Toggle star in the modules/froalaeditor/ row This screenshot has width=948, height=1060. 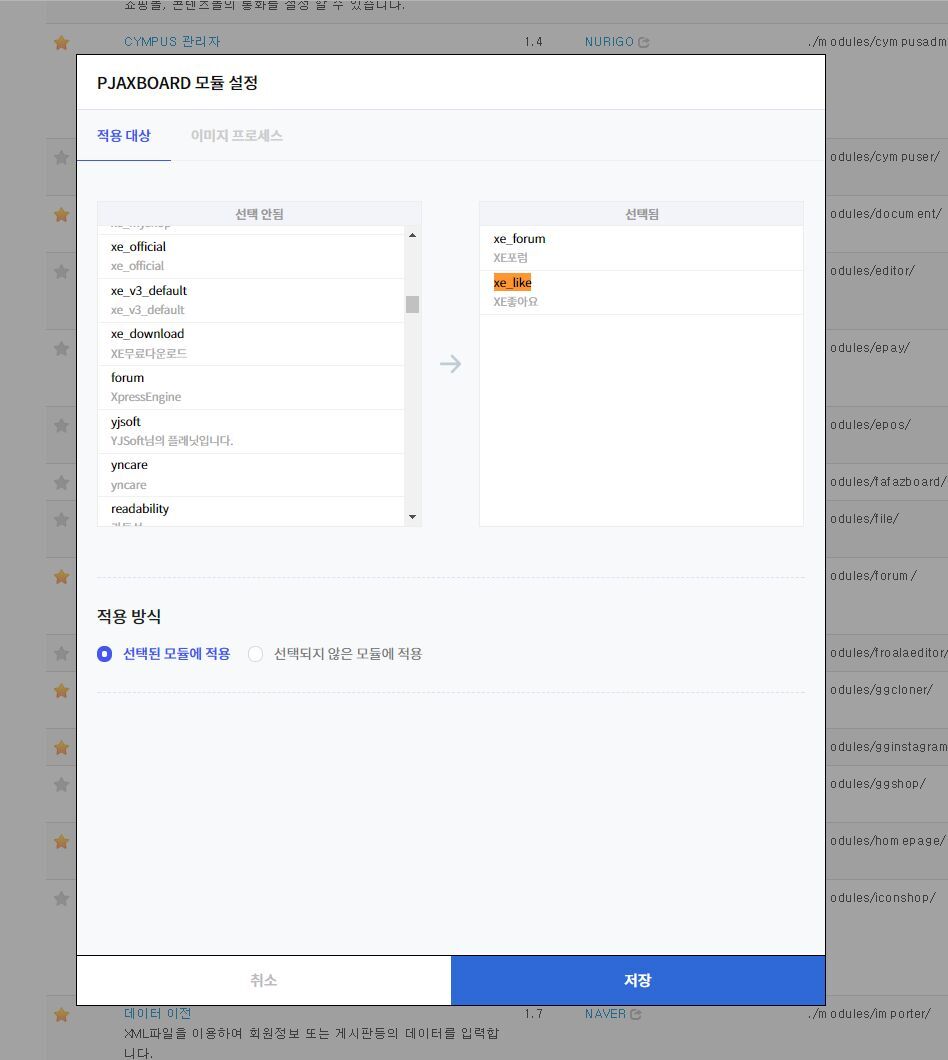[x=62, y=654]
